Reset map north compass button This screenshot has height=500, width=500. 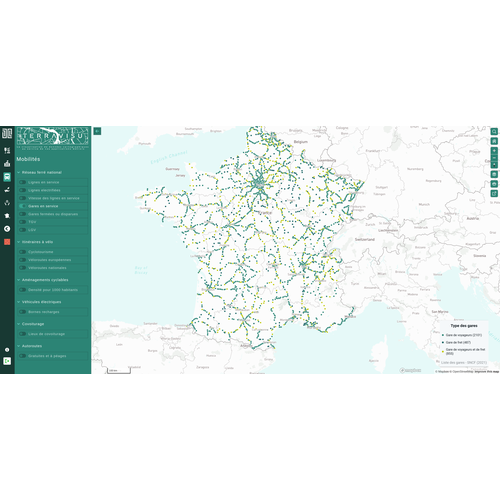click(x=494, y=165)
